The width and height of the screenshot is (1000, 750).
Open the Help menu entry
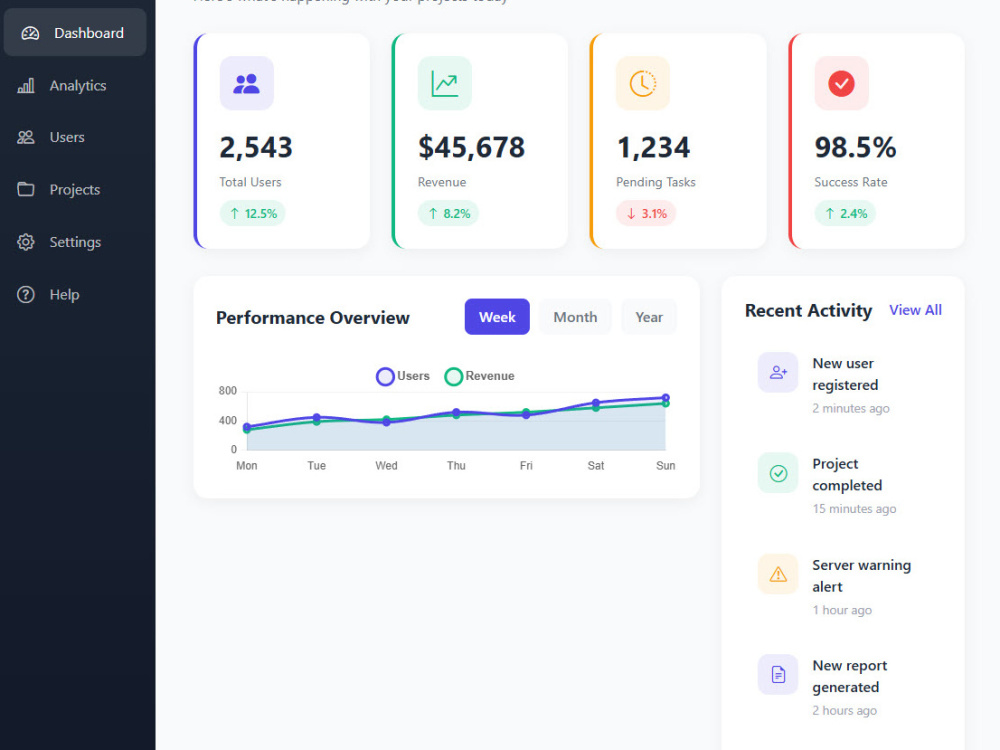click(x=64, y=295)
